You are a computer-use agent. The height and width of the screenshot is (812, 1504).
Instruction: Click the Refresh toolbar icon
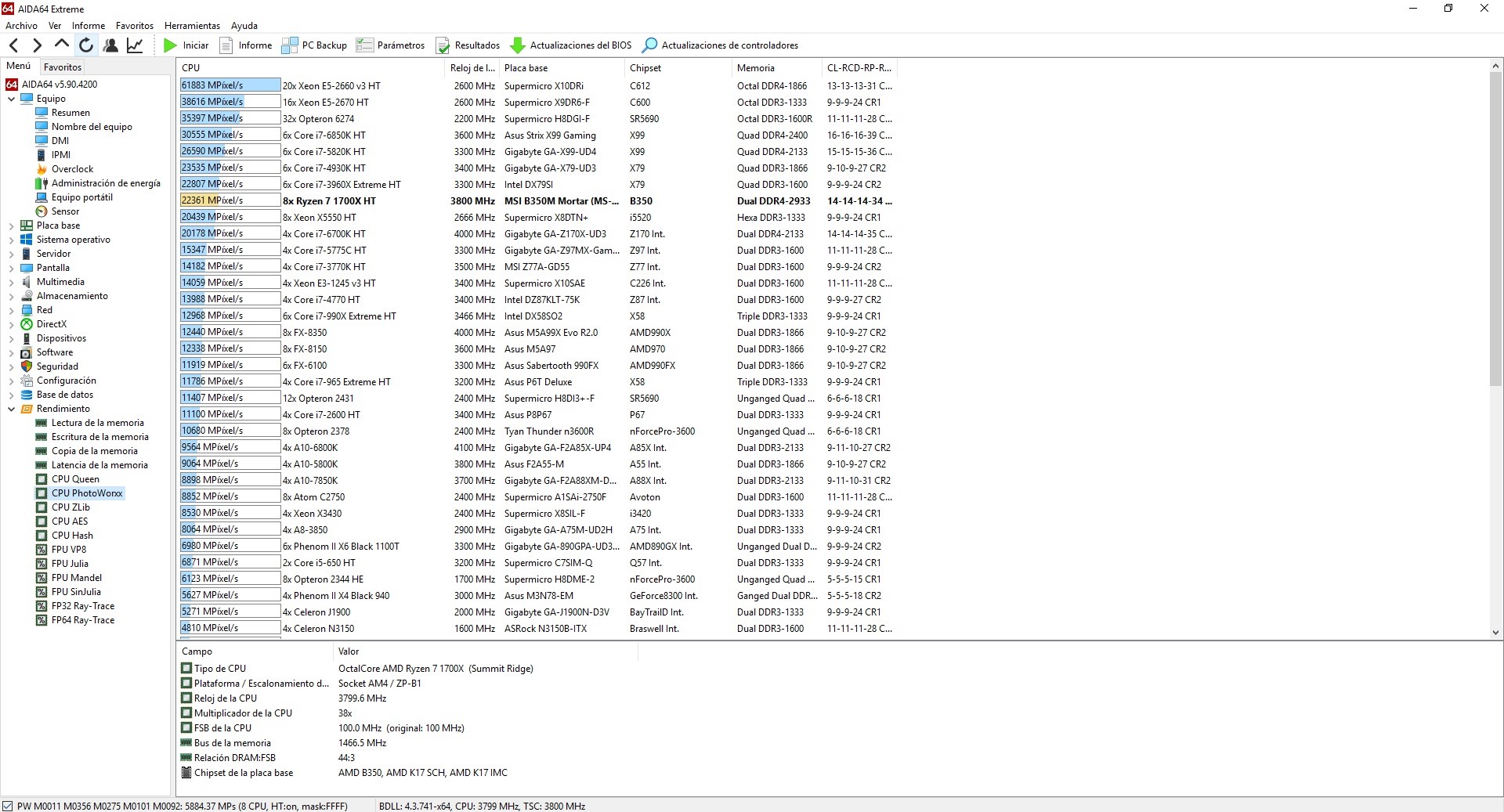tap(86, 45)
